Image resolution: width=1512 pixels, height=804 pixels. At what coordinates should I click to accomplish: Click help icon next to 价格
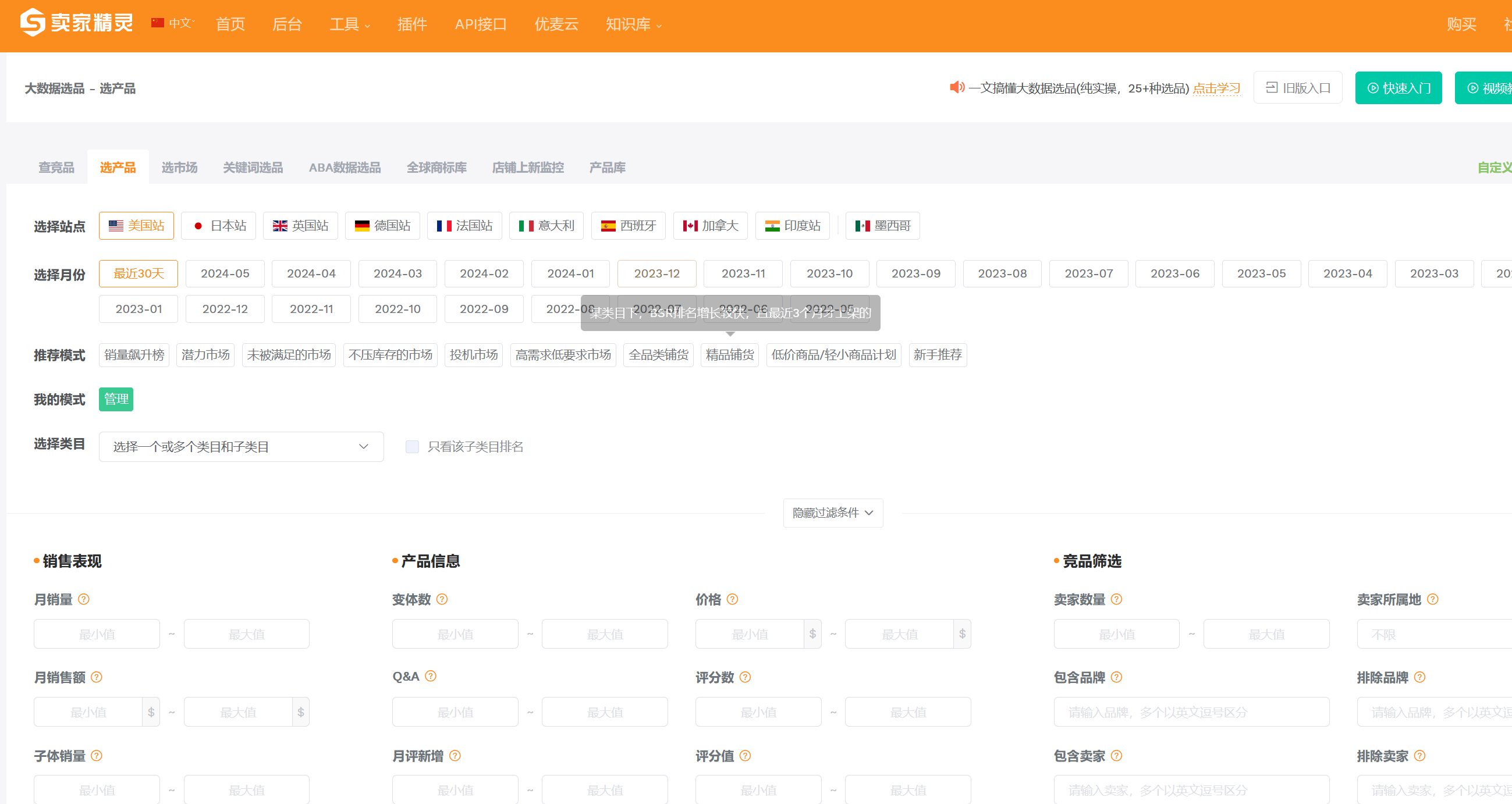click(732, 599)
